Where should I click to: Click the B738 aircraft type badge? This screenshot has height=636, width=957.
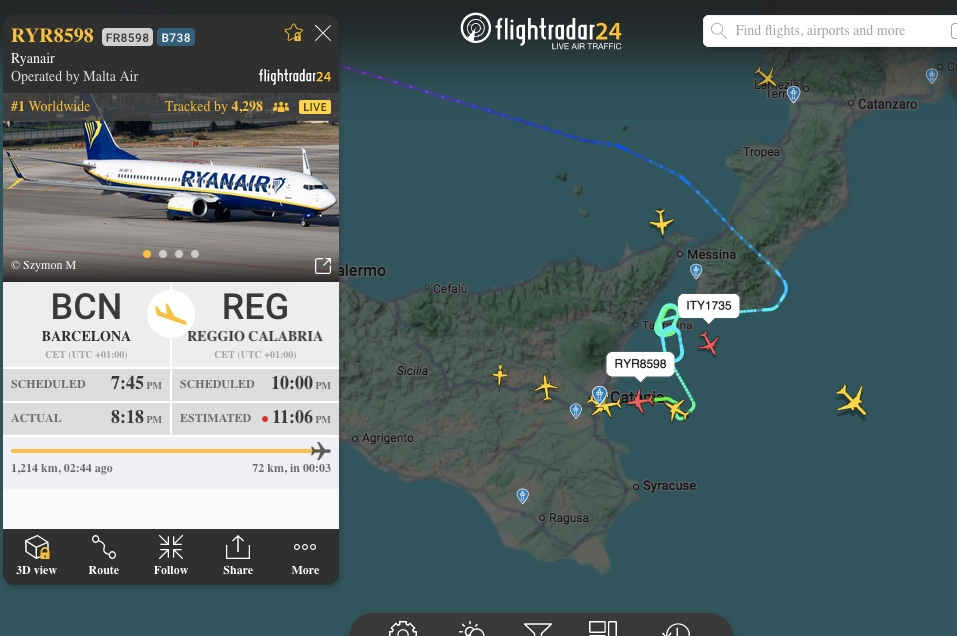pyautogui.click(x=176, y=37)
